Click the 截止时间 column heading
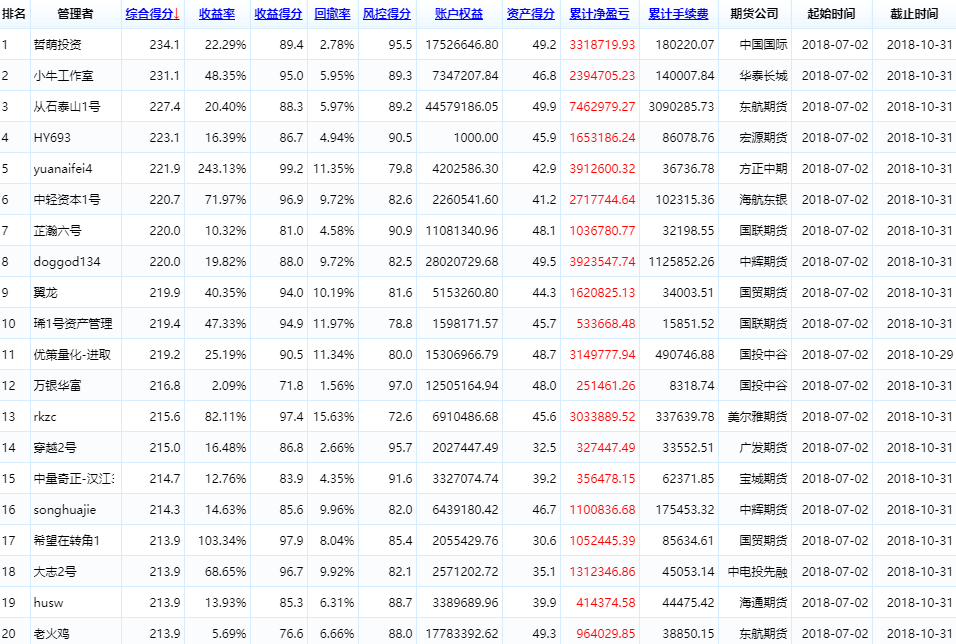This screenshot has height=644, width=956. coord(915,14)
